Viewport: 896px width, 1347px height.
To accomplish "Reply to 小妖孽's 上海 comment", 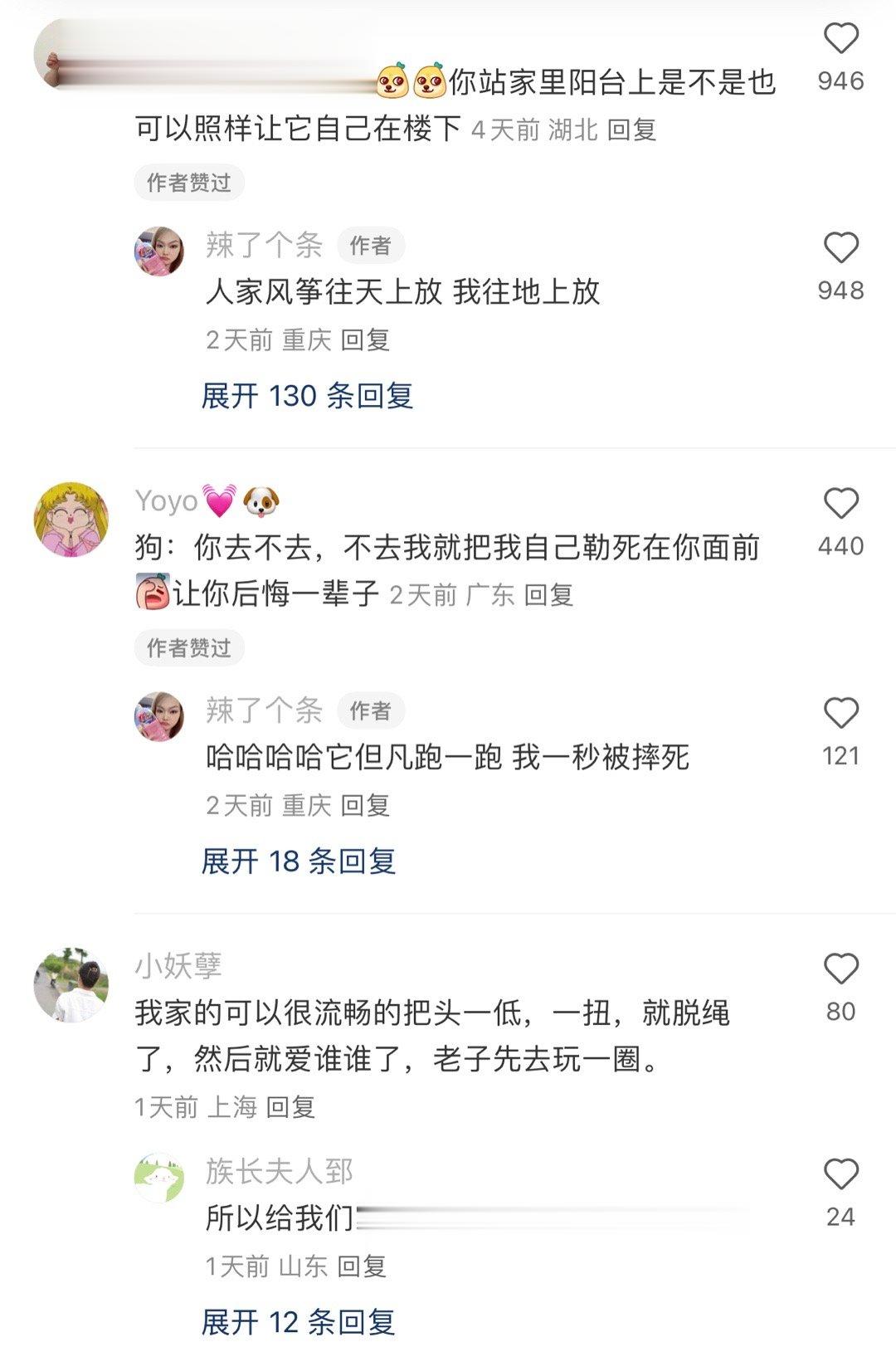I will [x=290, y=1107].
